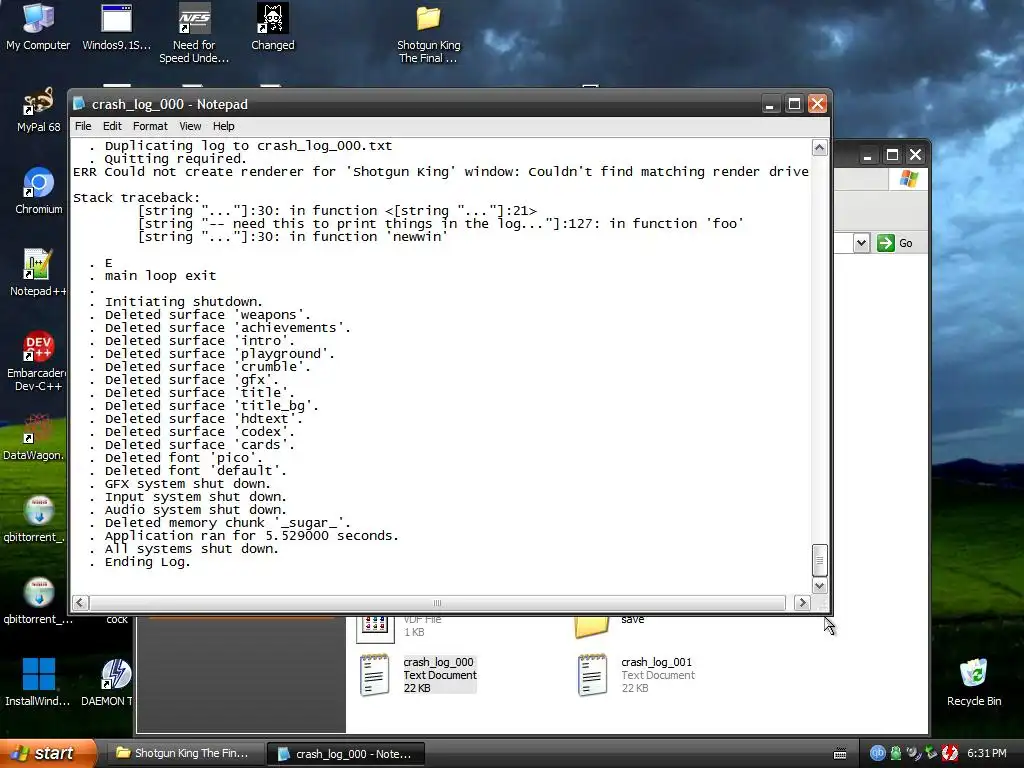Select the DAEMON Tools desktop shortcut

111,683
